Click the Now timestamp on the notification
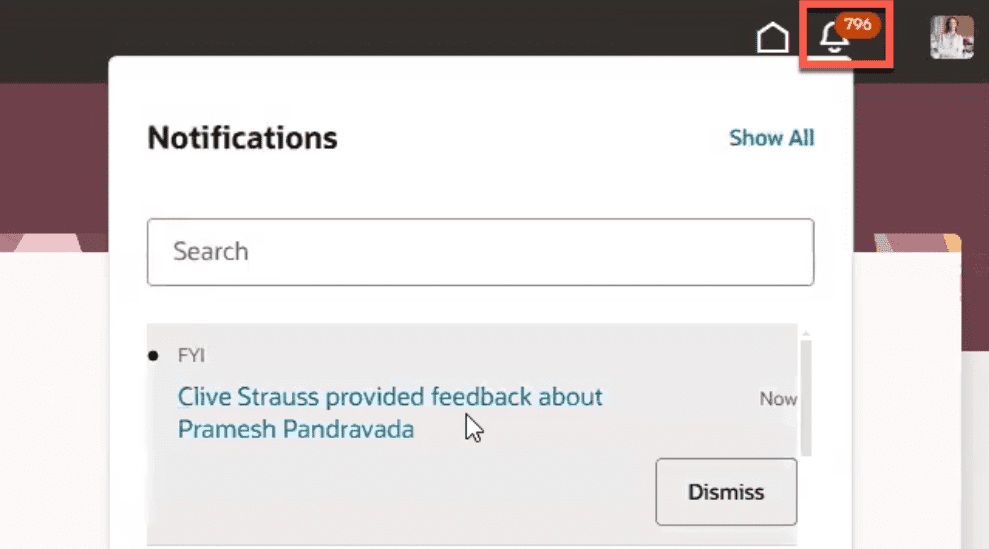The image size is (989, 549). tap(778, 399)
